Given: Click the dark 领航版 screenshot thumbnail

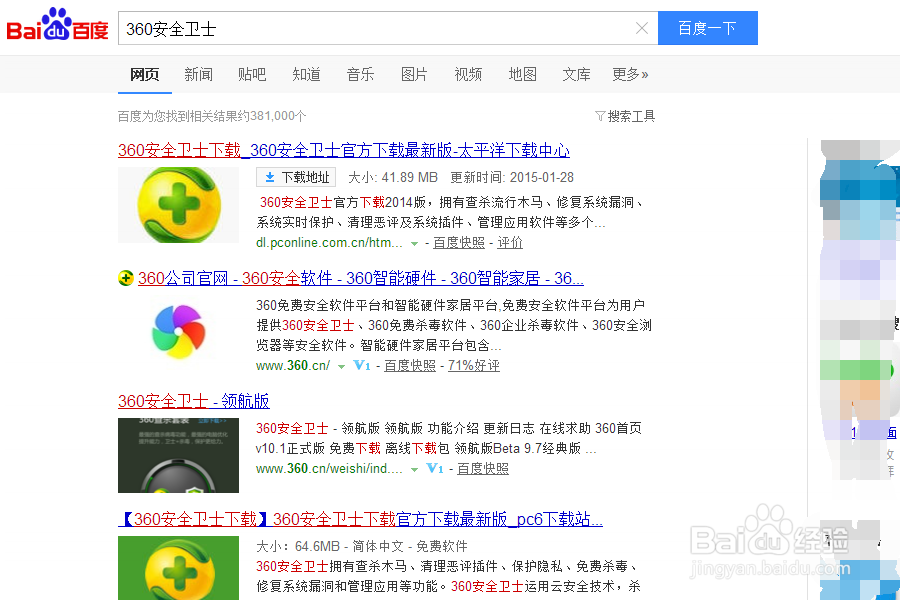Looking at the screenshot, I should click(x=179, y=455).
